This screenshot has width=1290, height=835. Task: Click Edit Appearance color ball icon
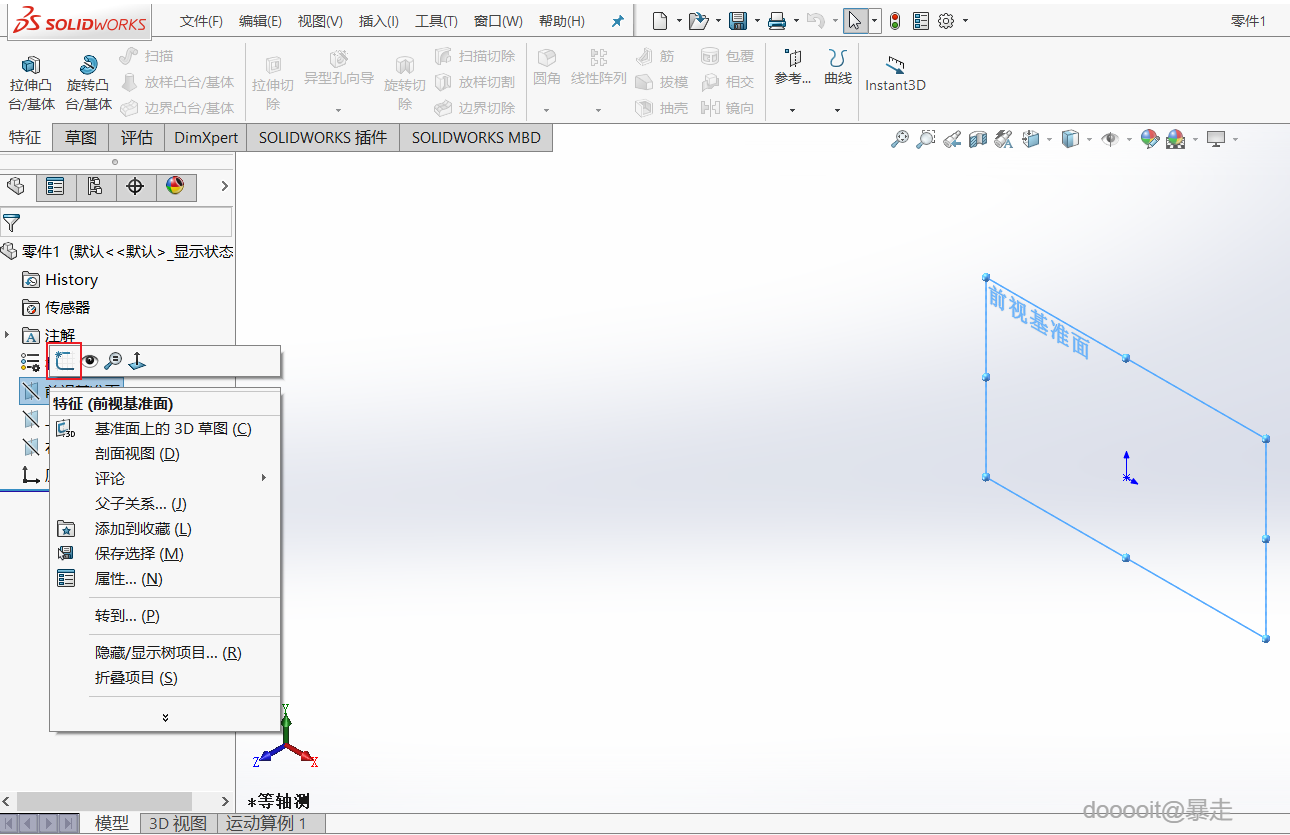pyautogui.click(x=1150, y=139)
